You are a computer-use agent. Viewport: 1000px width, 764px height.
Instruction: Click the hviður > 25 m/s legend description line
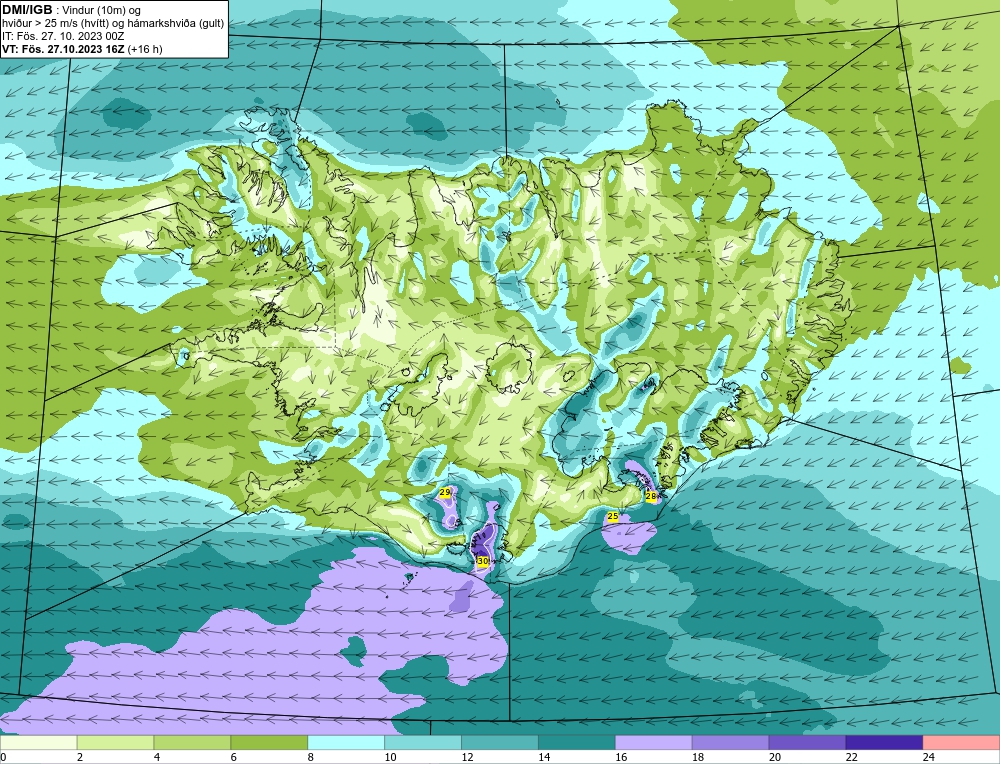click(x=113, y=24)
